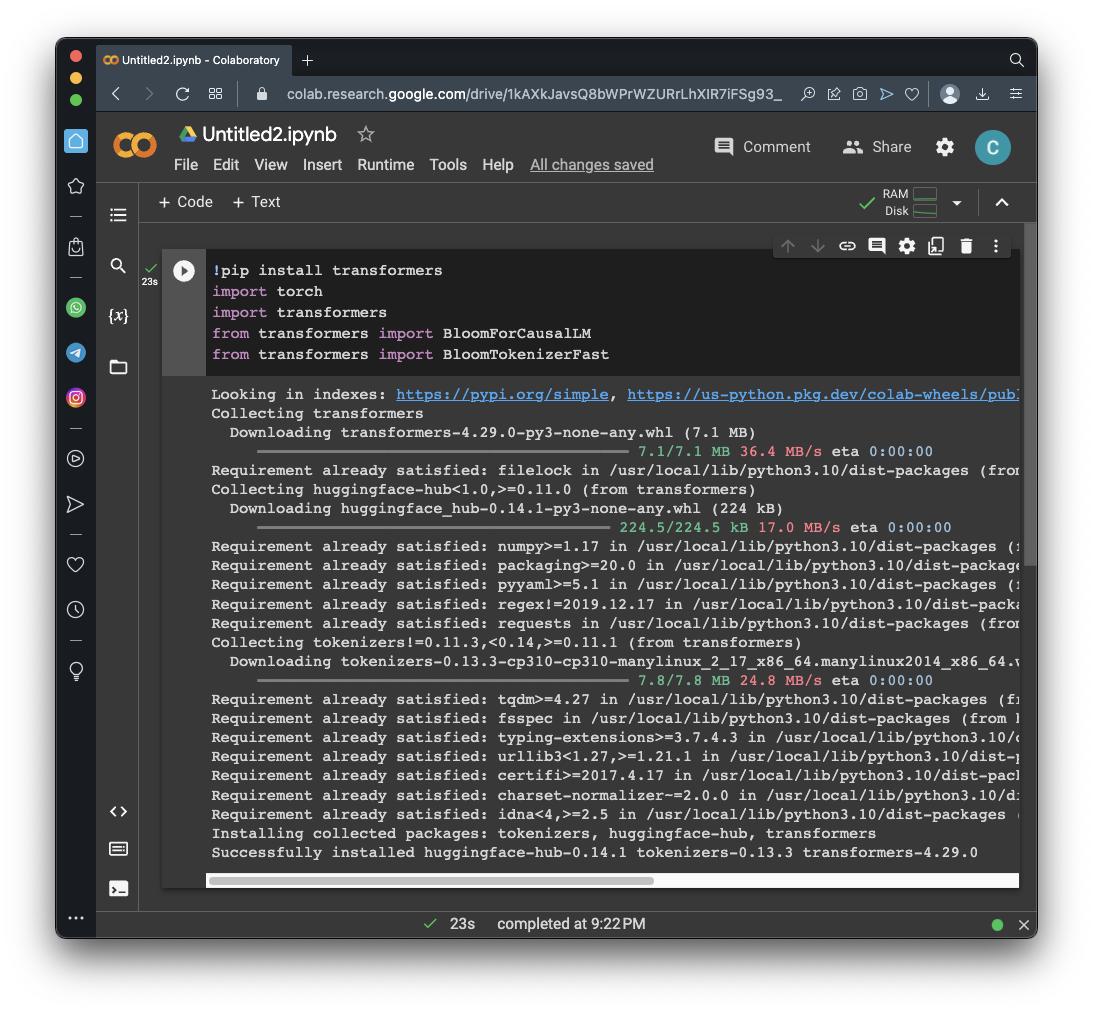The height and width of the screenshot is (1012, 1093).
Task: Open the Files folder panel
Action: [x=119, y=367]
